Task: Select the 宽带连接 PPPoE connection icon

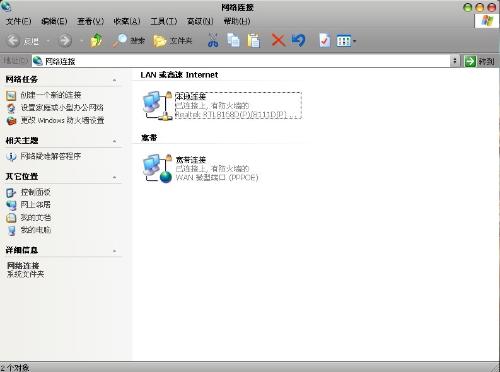Action: click(157, 168)
